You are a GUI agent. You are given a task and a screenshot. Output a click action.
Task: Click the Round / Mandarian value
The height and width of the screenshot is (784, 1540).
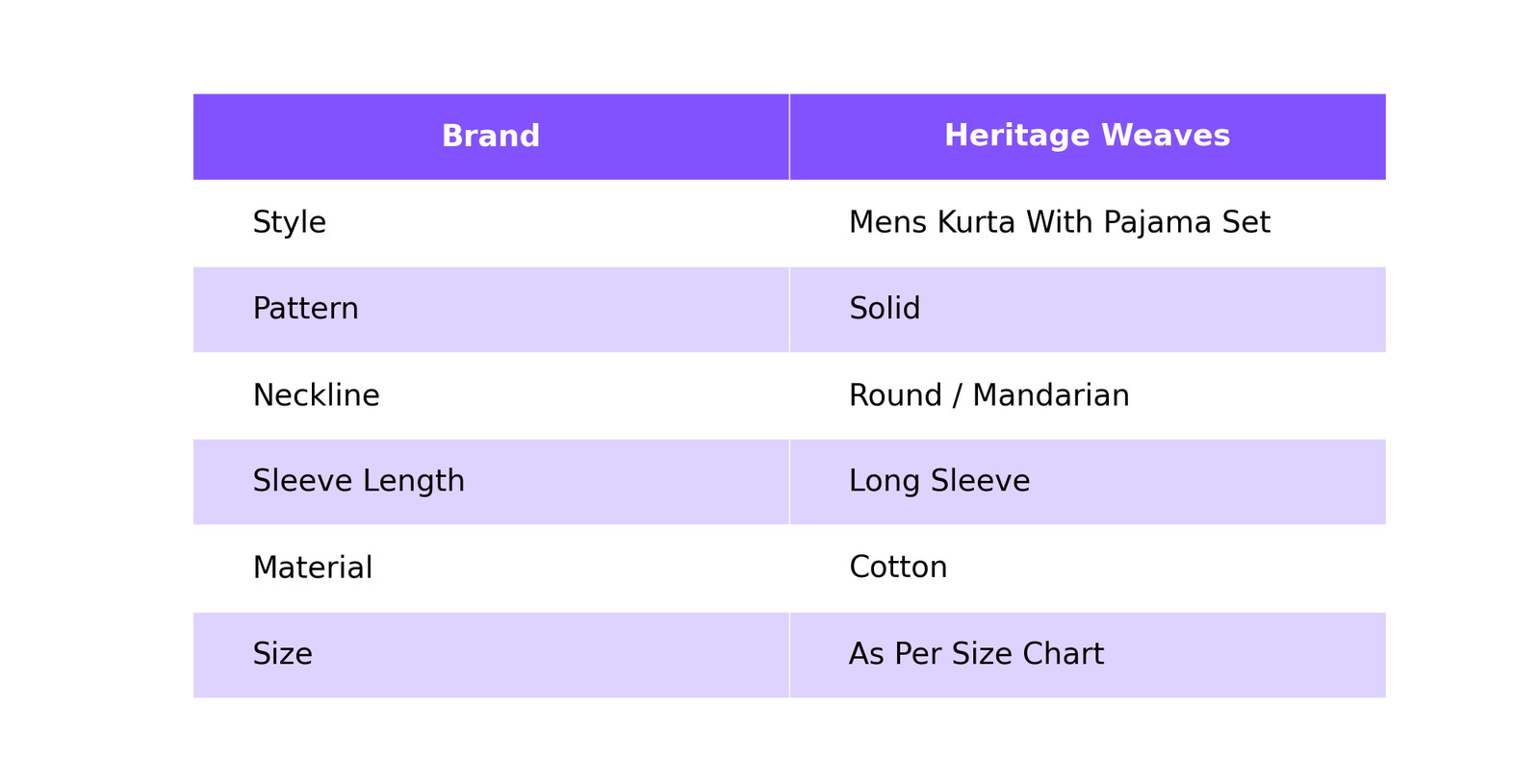(988, 395)
